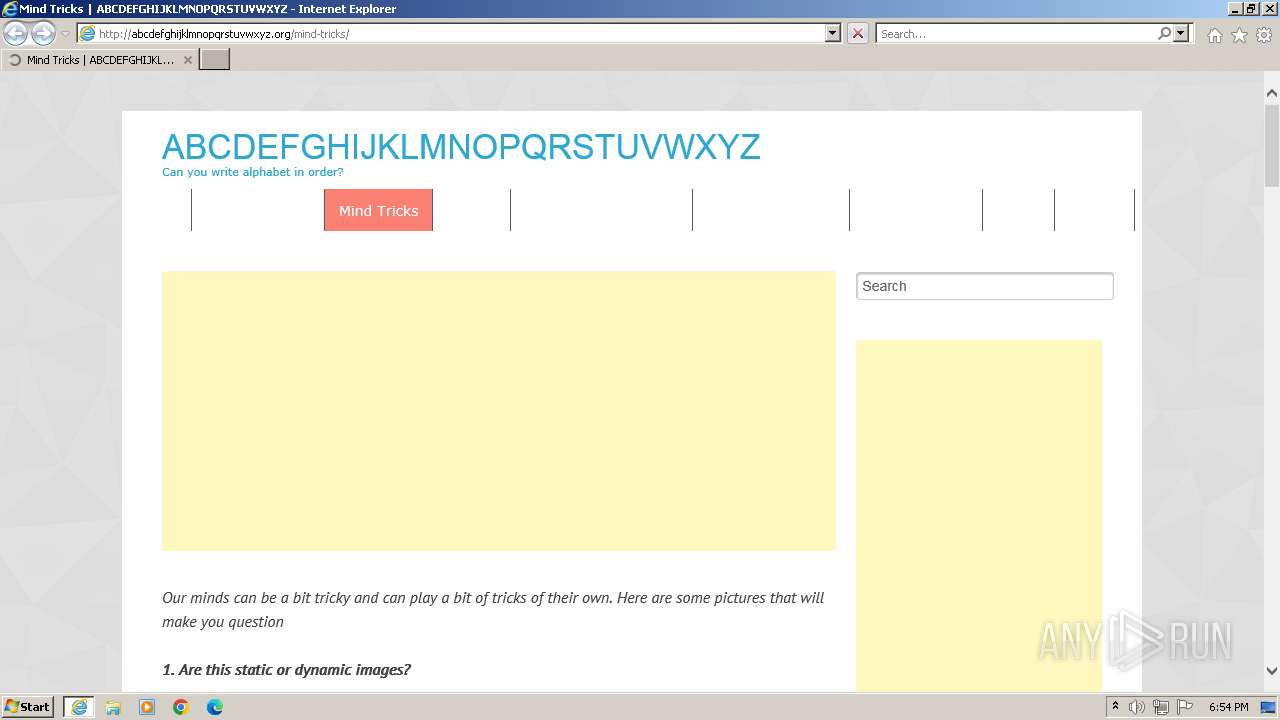Open the network tray icon
Image resolution: width=1280 pixels, height=720 pixels.
[1161, 707]
